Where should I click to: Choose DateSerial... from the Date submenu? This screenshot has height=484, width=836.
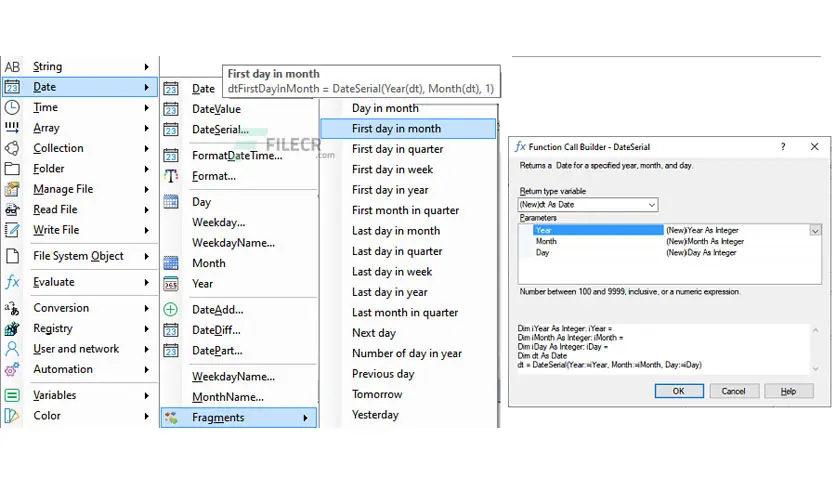(x=220, y=130)
